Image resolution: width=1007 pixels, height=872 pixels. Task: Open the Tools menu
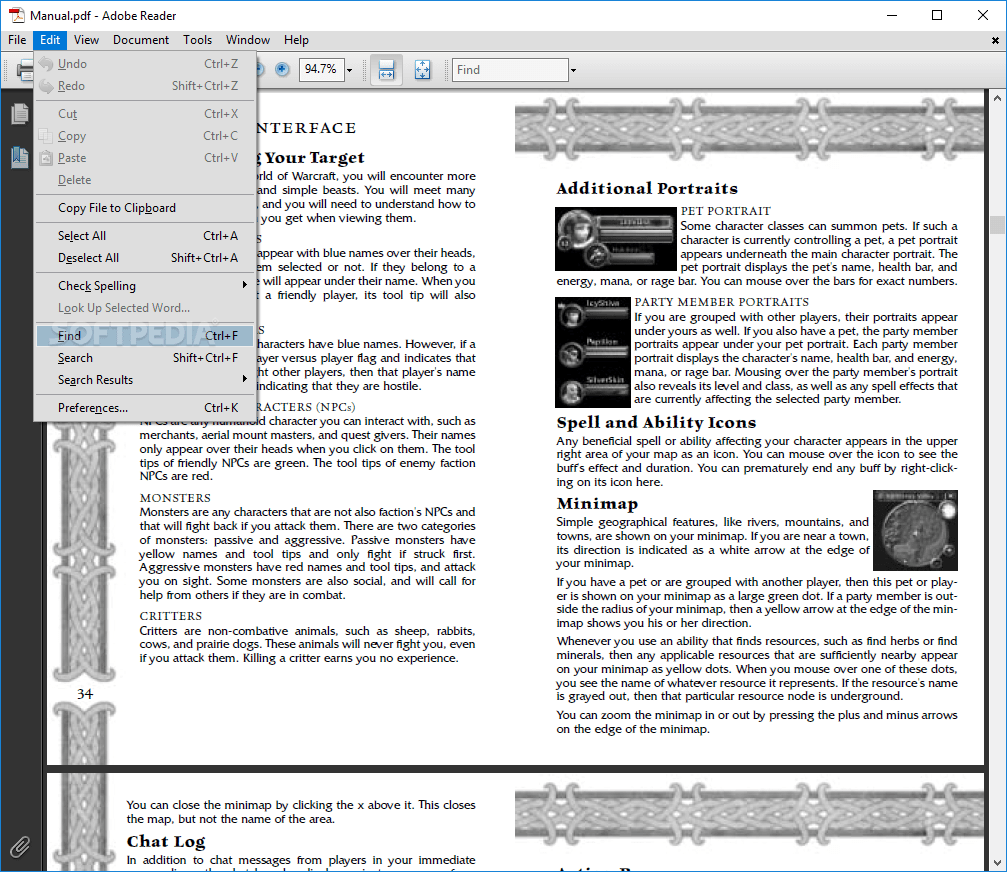point(197,40)
